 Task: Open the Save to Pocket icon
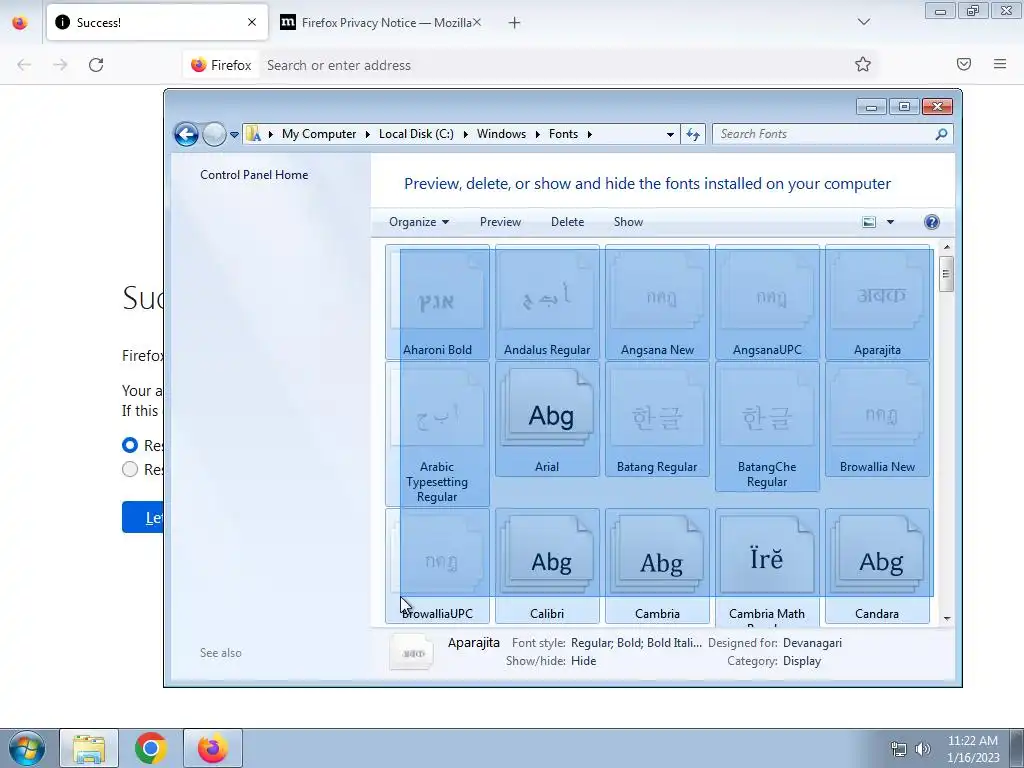tap(964, 64)
